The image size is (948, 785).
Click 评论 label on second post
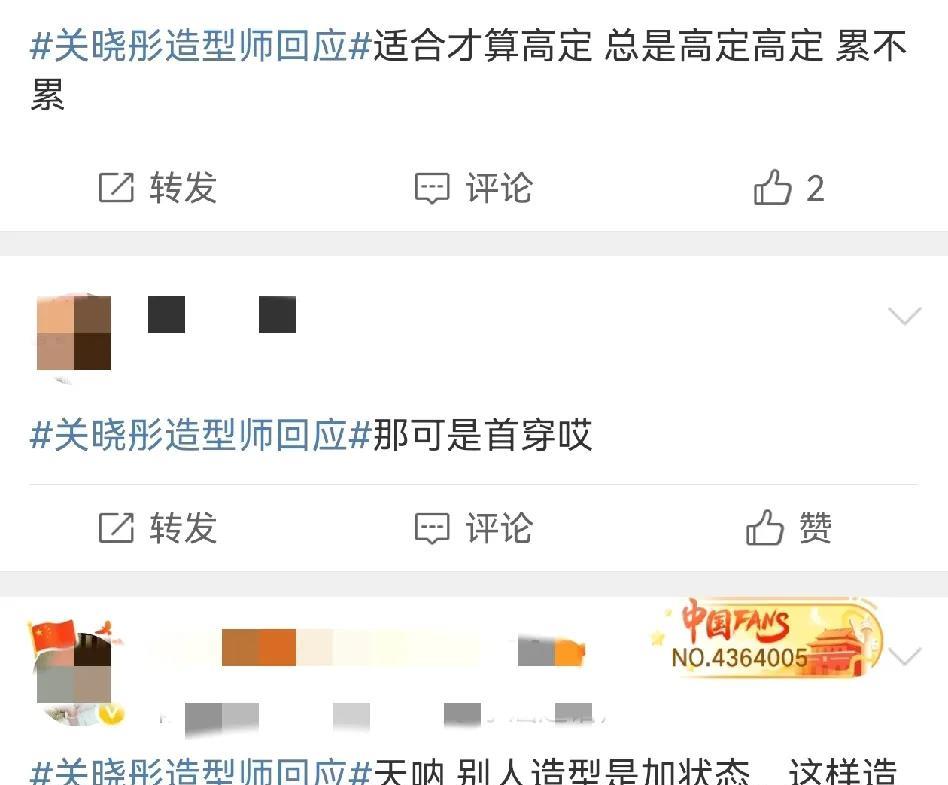pyautogui.click(x=499, y=528)
